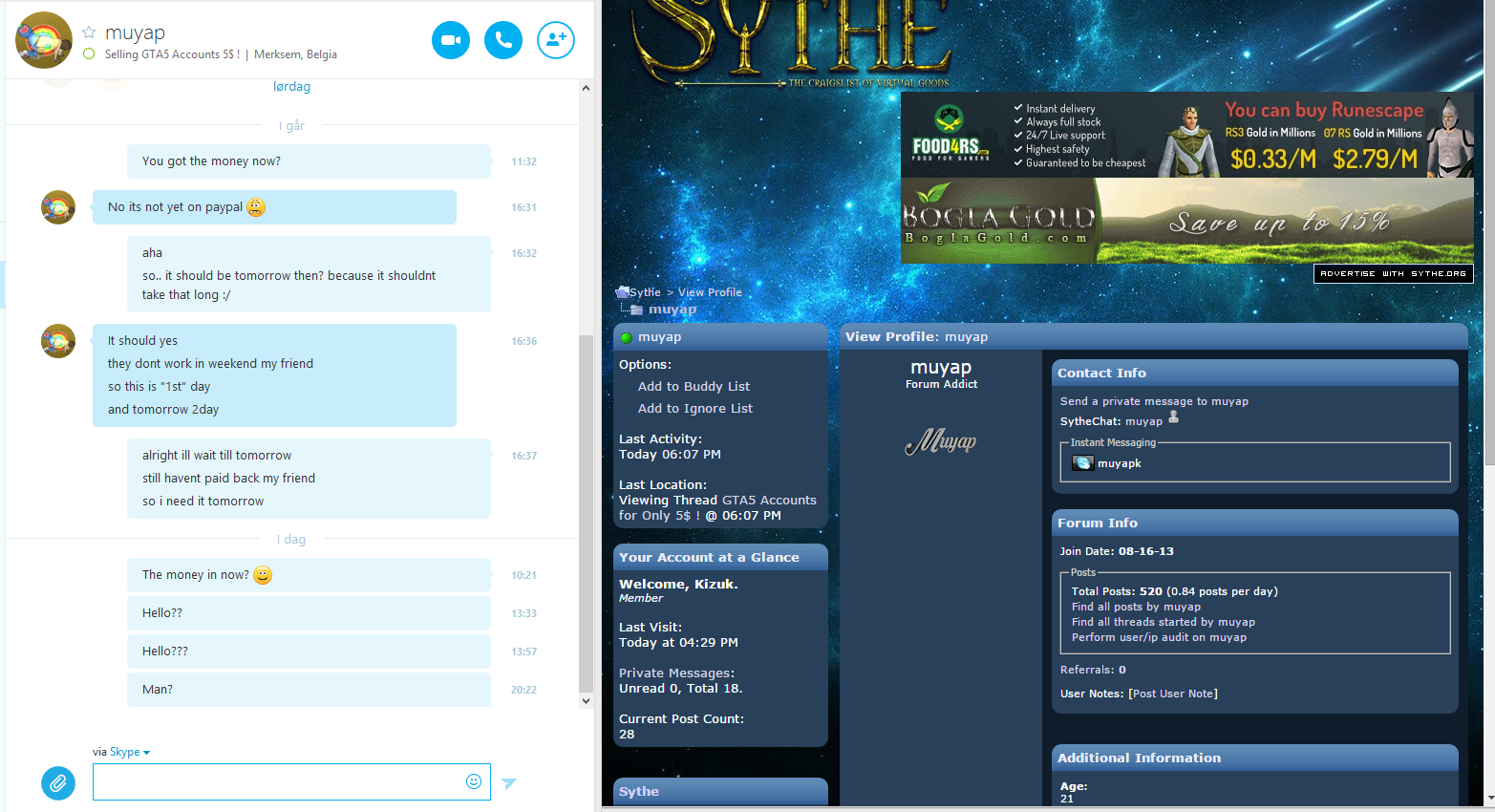The width and height of the screenshot is (1495, 812).
Task: Click the folder icon in Sythe breadcrumb
Action: pos(623,292)
